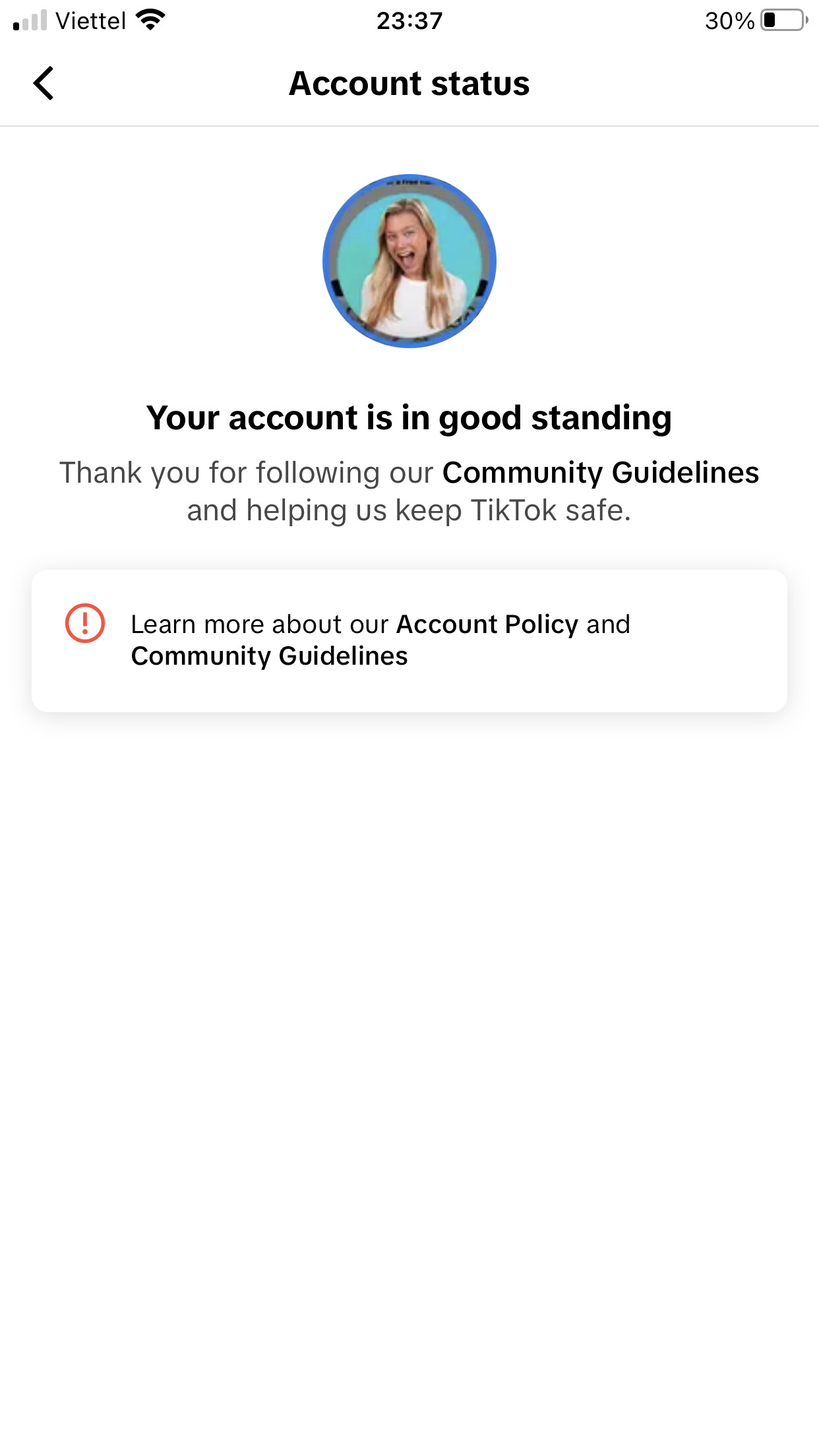Image resolution: width=819 pixels, height=1456 pixels.
Task: Tap 'and helping us keep TikTok safe' line
Action: tap(409, 511)
